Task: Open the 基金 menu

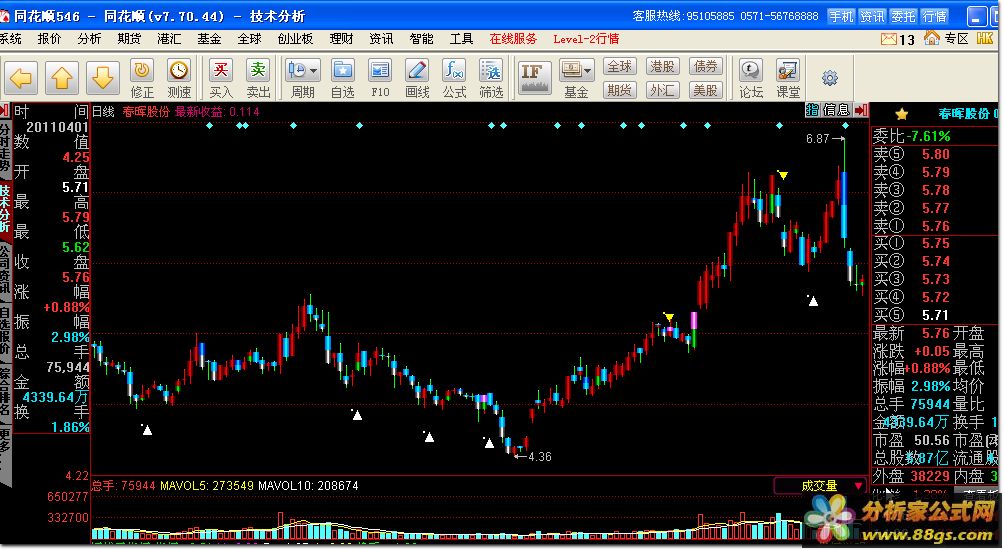Action: pyautogui.click(x=209, y=39)
